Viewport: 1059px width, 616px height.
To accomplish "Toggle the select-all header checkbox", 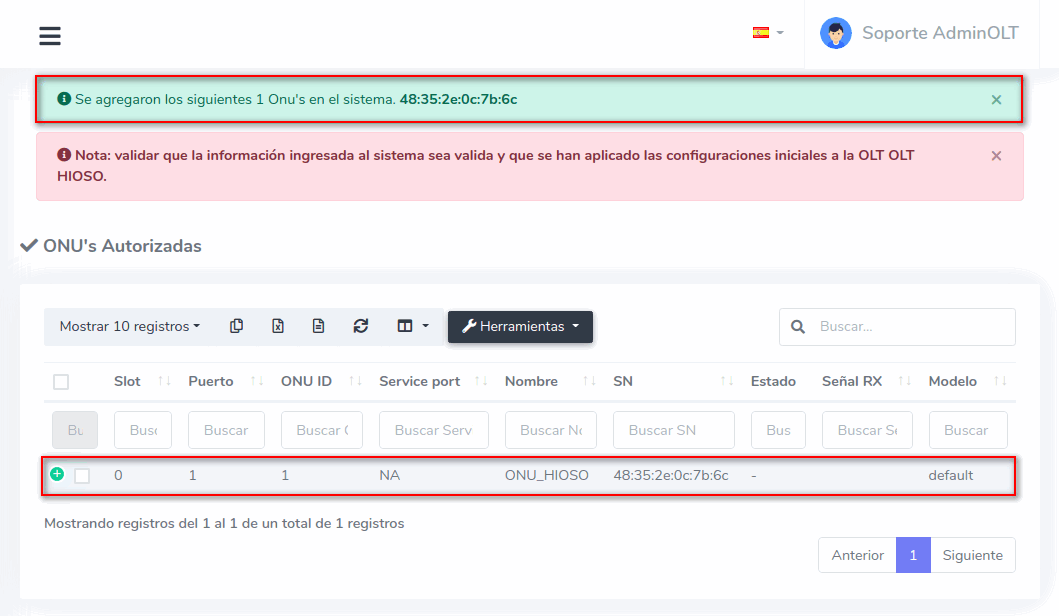I will pos(61,382).
